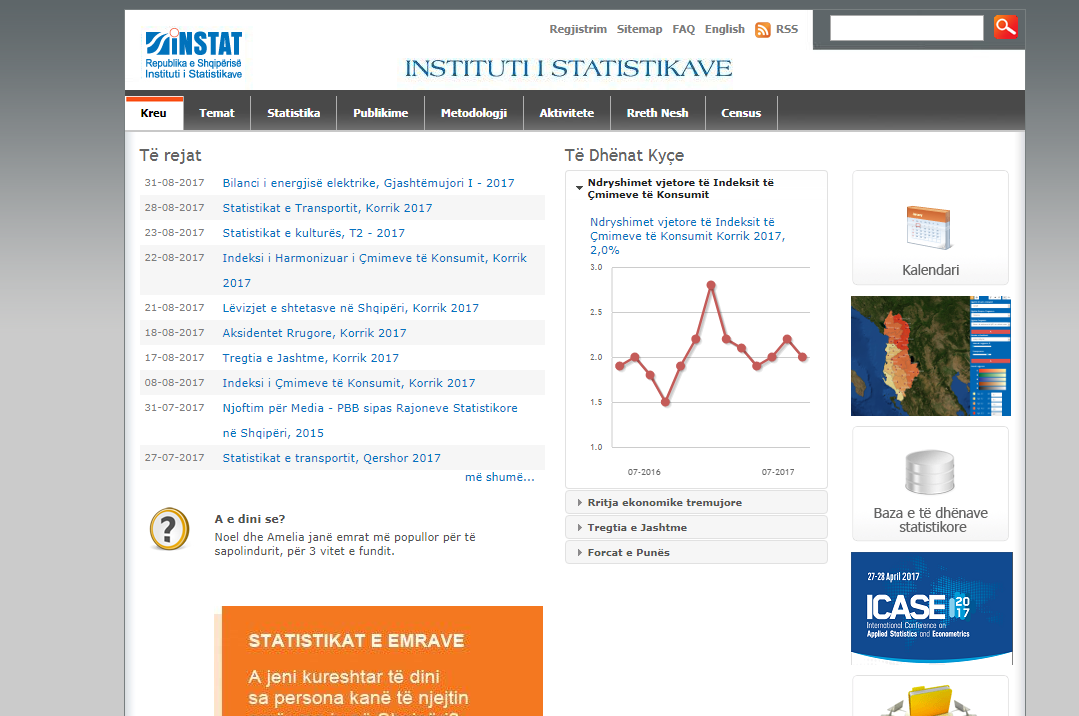Open Aksidentet Rrugore, Korrik 2017
Viewport: 1079px width, 716px height.
(314, 333)
